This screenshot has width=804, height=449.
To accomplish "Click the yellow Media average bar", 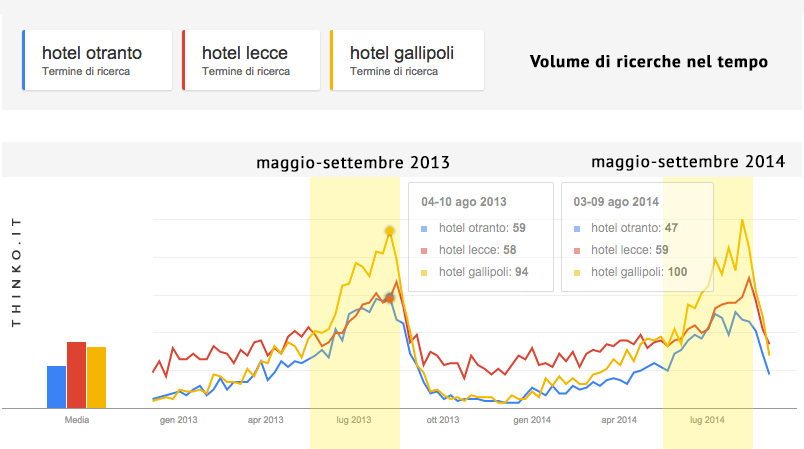I will tap(96, 377).
